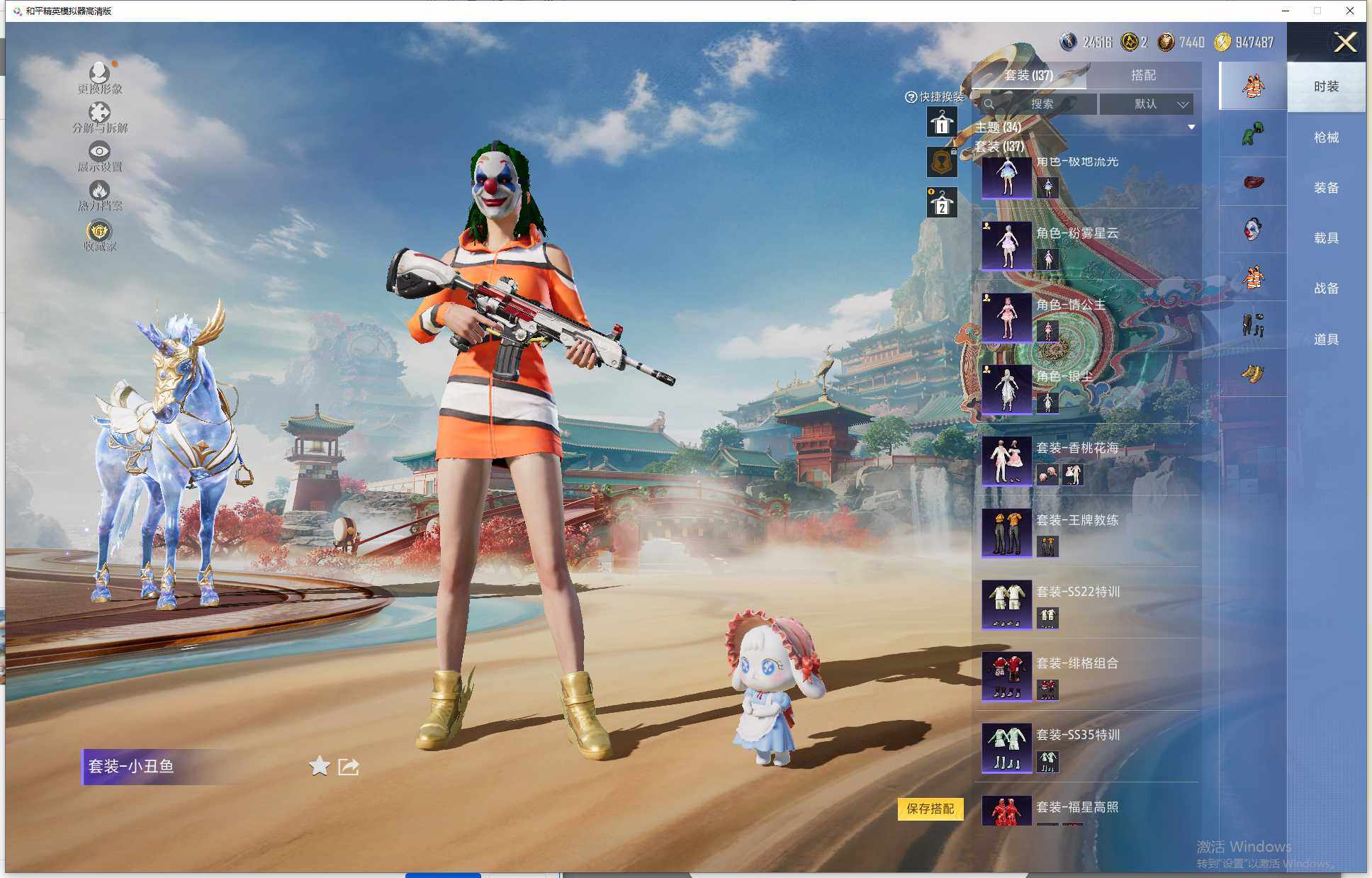The image size is (1372, 878).
Task: Open the 默认 sort dropdown
Action: click(1146, 104)
